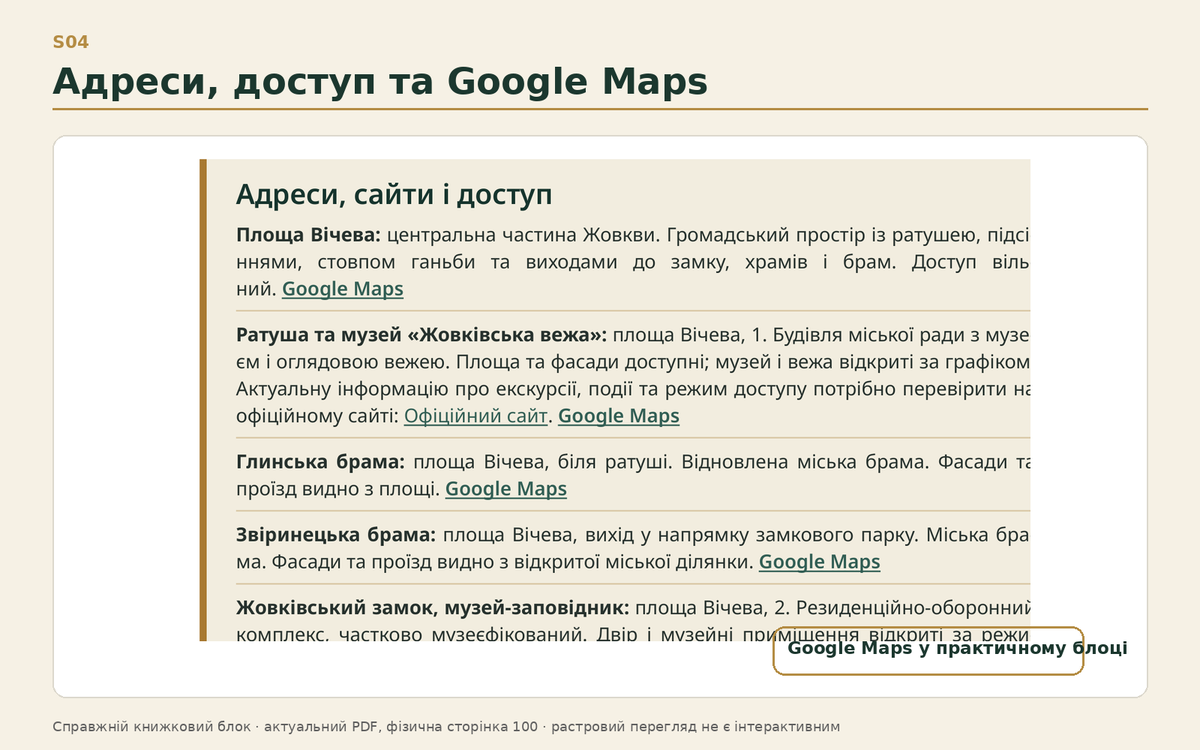Open the Офіційний сайт link

point(476,416)
